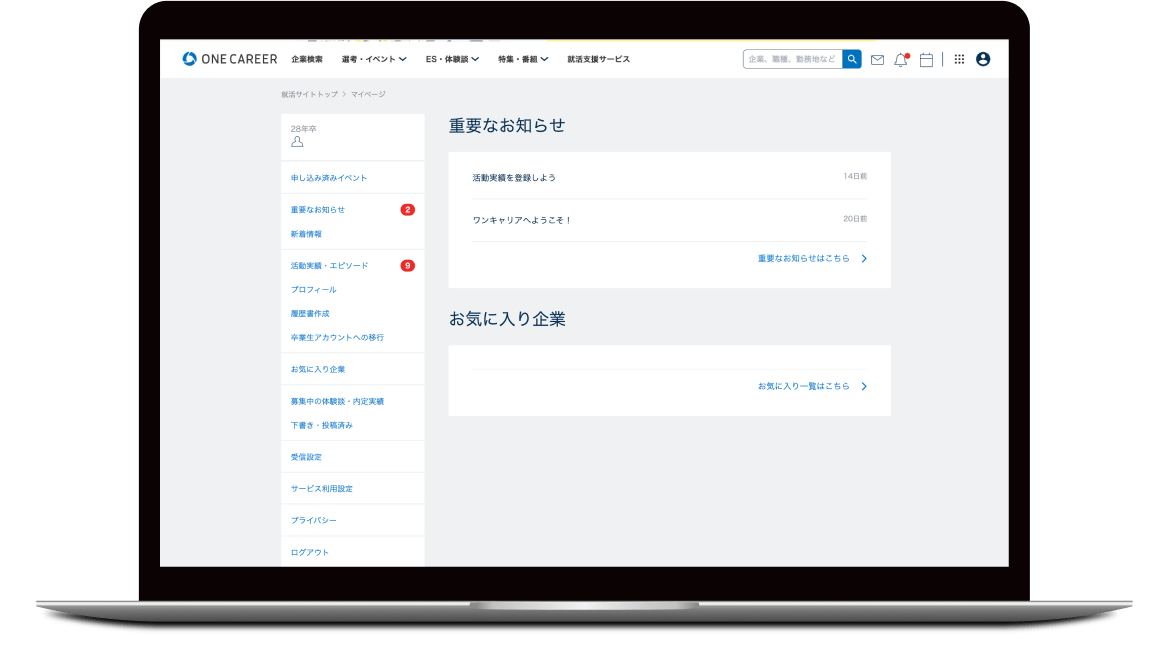The height and width of the screenshot is (672, 1161).
Task: Go to 就活サイトトップ breadcrumb
Action: [x=309, y=94]
